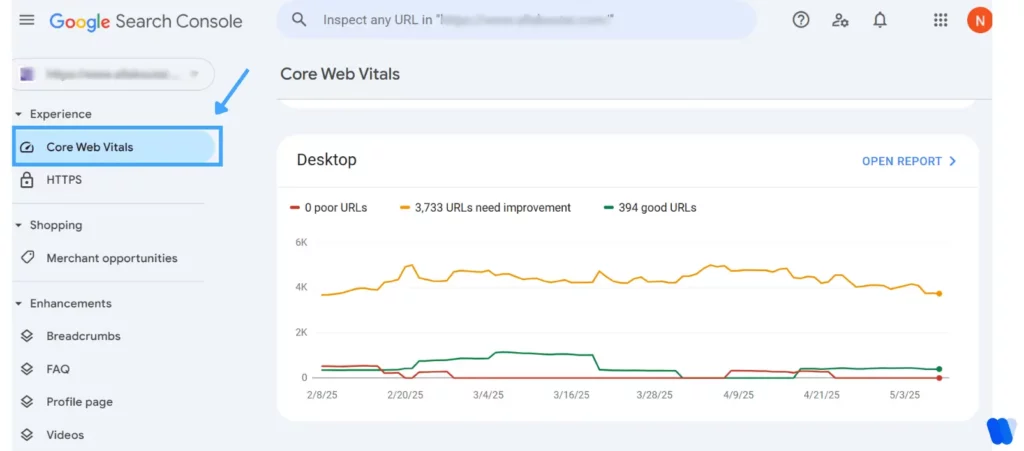Click the Merchant opportunities tag icon
Screen dimensions: 1024x451
27,258
